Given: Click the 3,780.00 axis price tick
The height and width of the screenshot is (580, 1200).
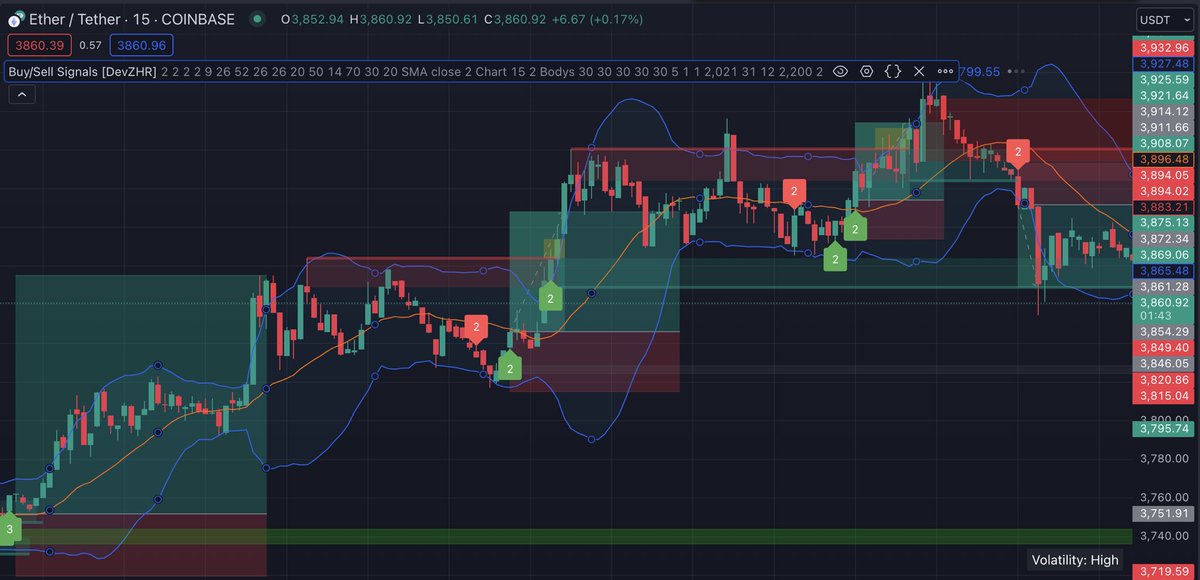Looking at the screenshot, I should pos(1162,458).
